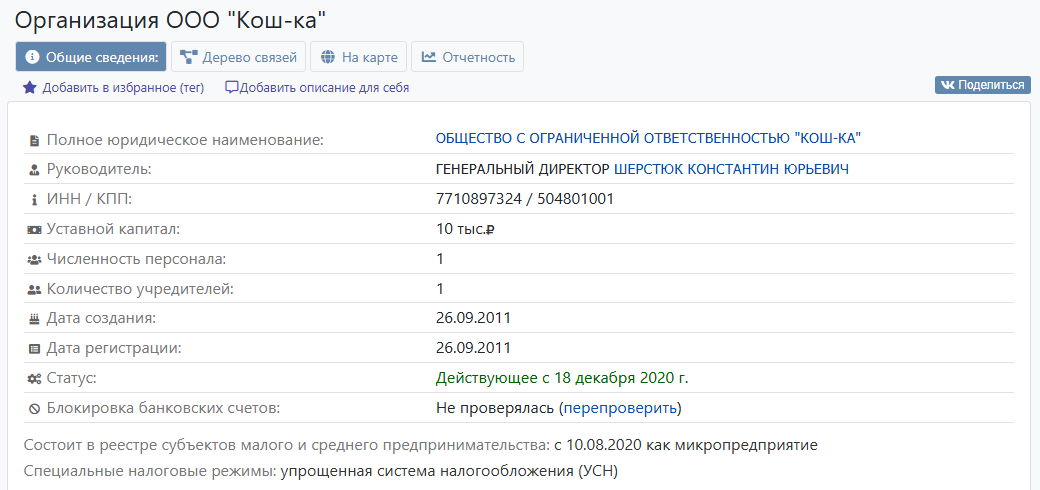Click the person icon beside Руководитель

pos(35,170)
